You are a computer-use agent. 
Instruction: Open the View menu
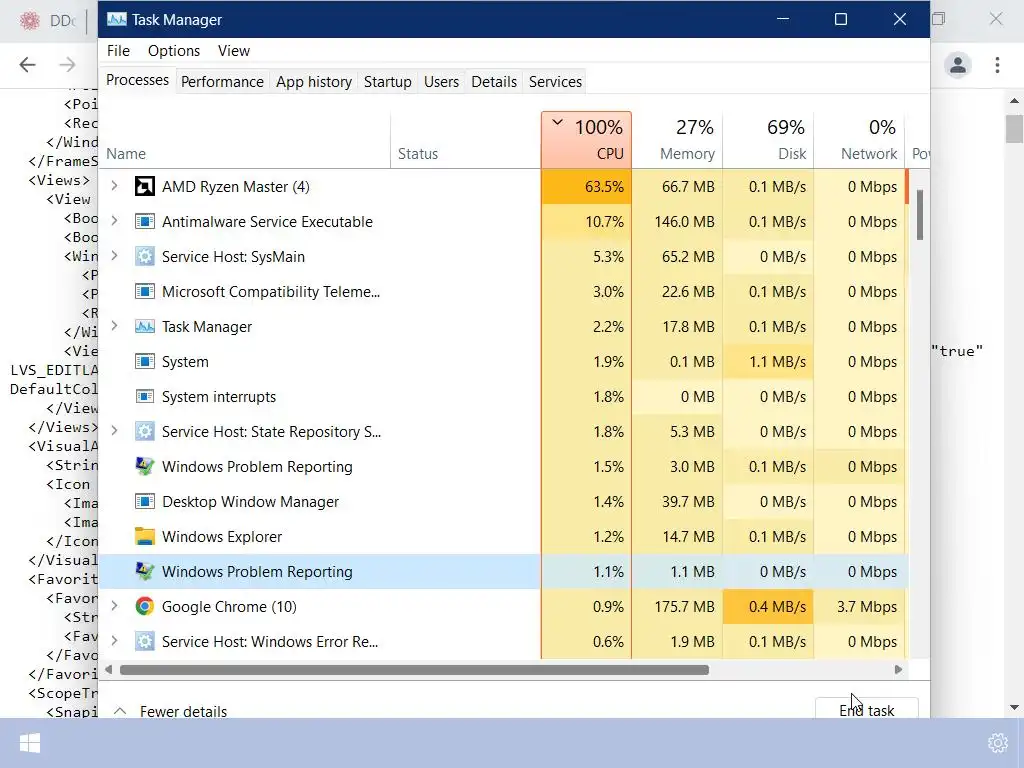point(234,51)
